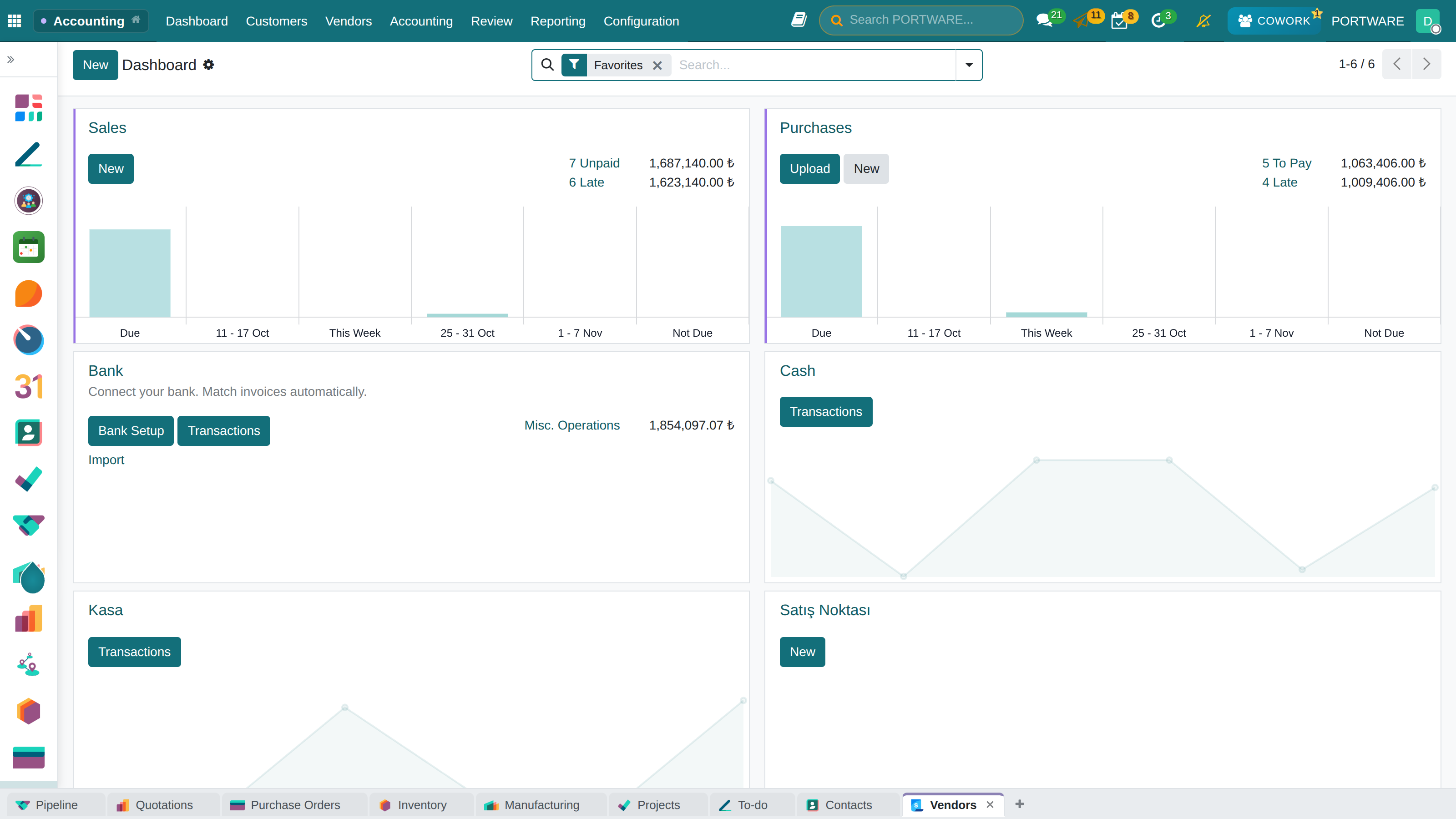Viewport: 1456px width, 819px height.
Task: Open the Contacts sidebar app icon
Action: [x=28, y=433]
